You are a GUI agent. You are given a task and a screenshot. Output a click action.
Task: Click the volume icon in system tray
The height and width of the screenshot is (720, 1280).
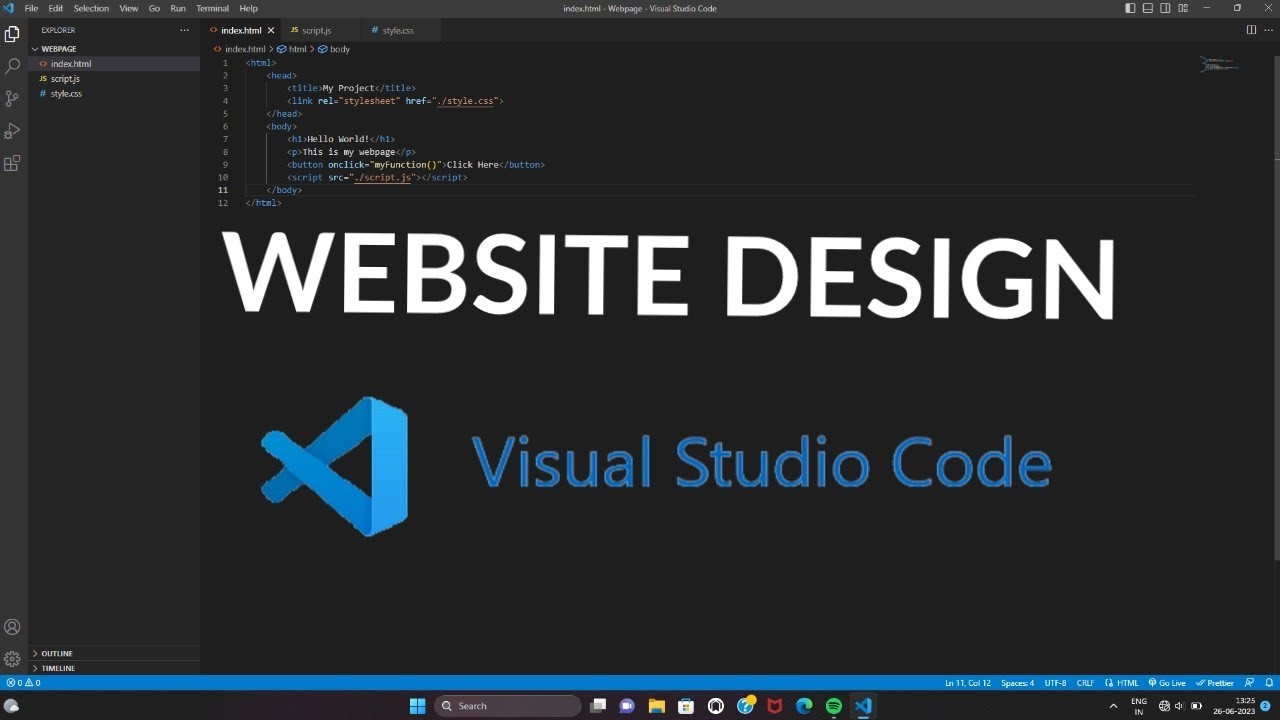click(1178, 706)
